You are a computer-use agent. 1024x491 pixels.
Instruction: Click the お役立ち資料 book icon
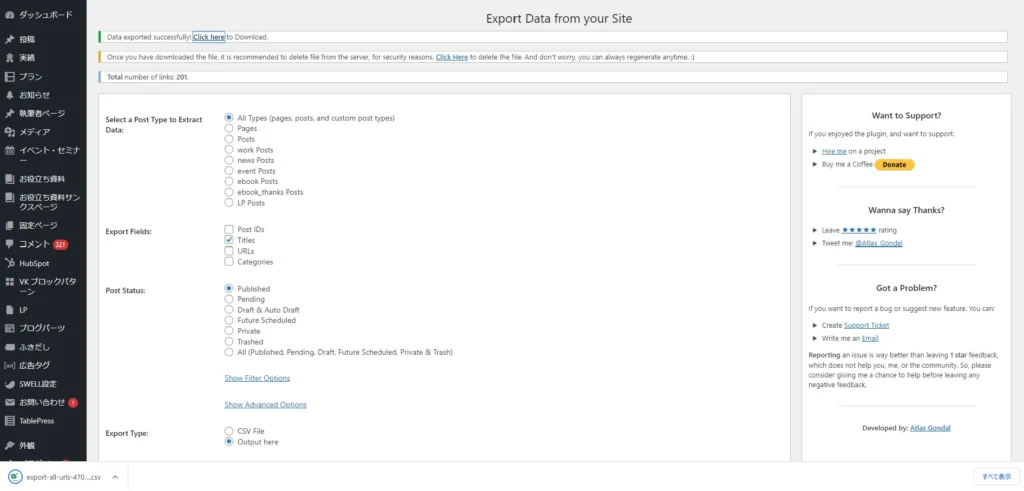click(x=9, y=178)
